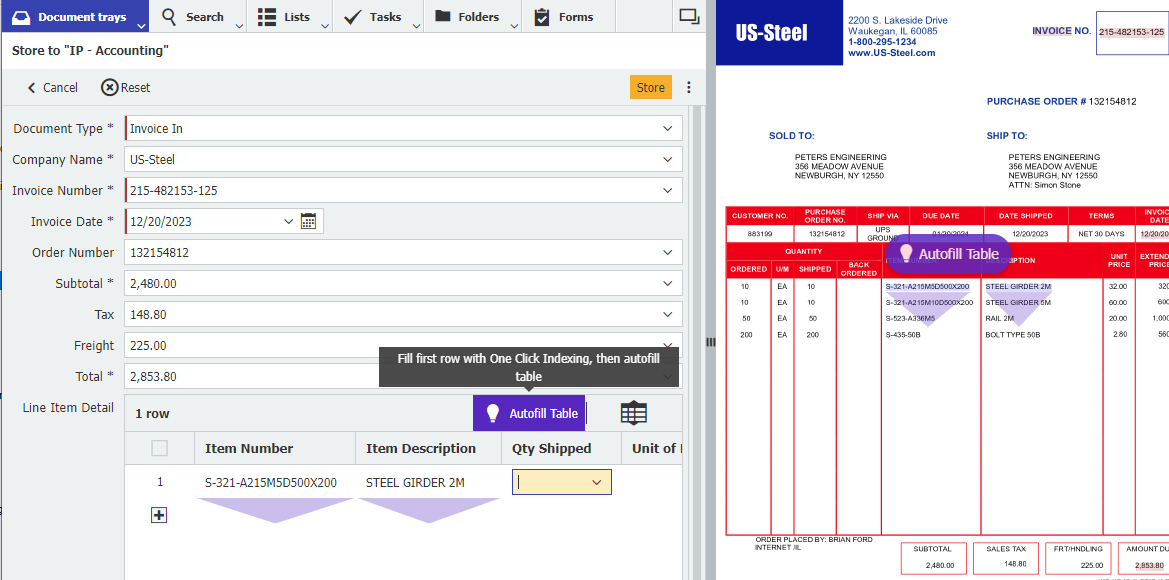Click the Autofill Table bubble on the invoice
The height and width of the screenshot is (580, 1169).
point(948,253)
